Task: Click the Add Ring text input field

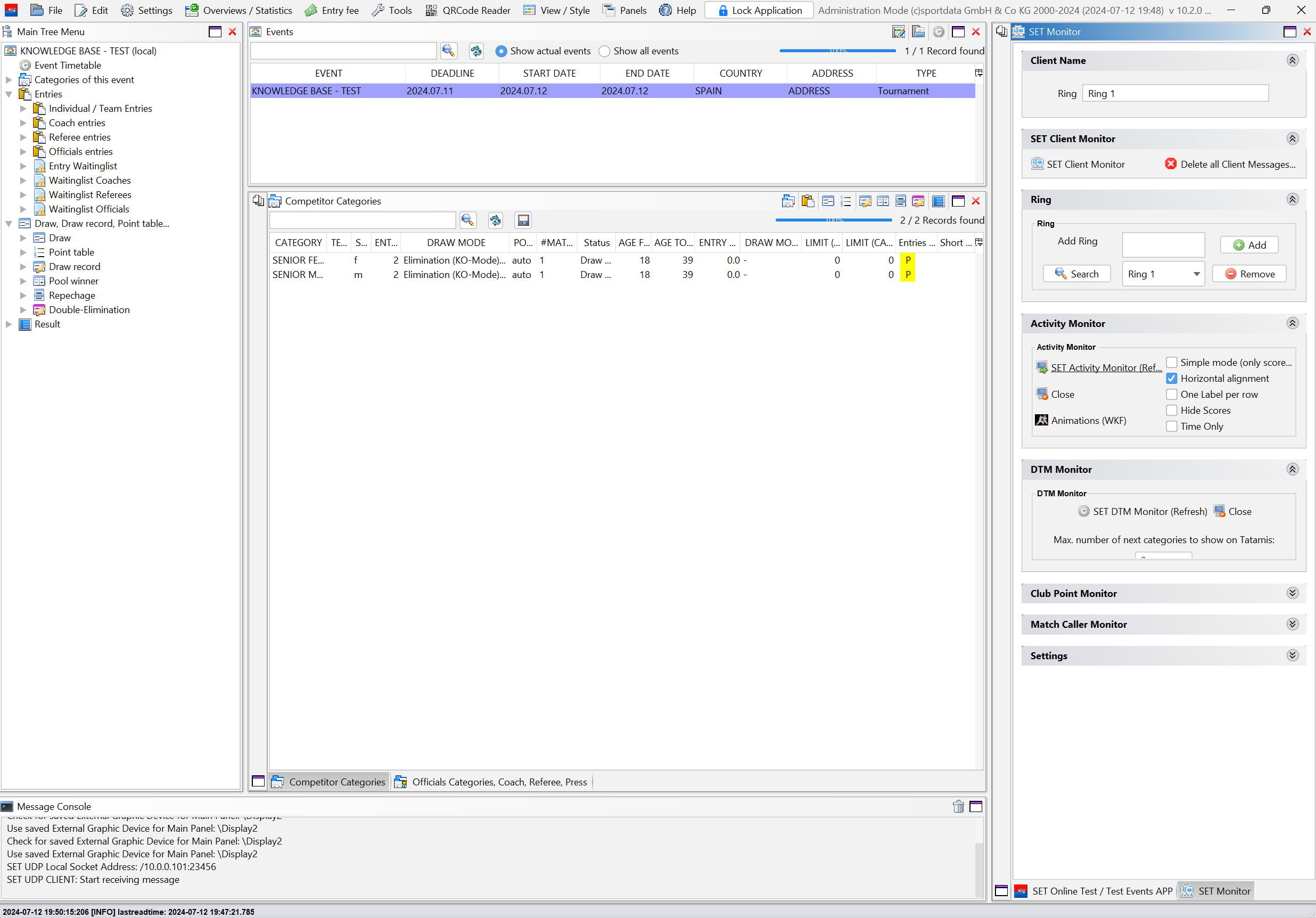Action: 1163,245
